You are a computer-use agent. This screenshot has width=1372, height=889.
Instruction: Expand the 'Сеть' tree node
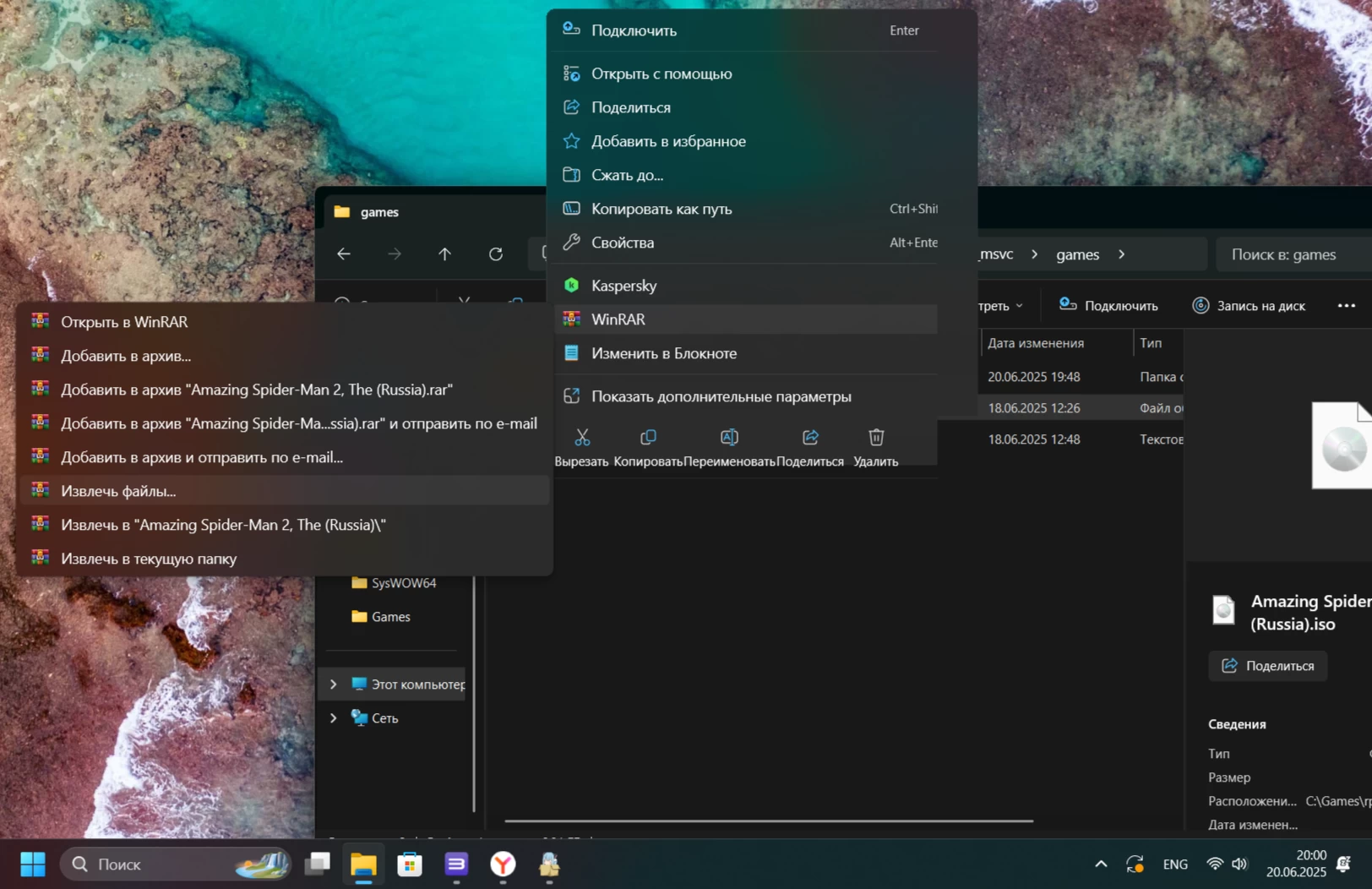334,717
